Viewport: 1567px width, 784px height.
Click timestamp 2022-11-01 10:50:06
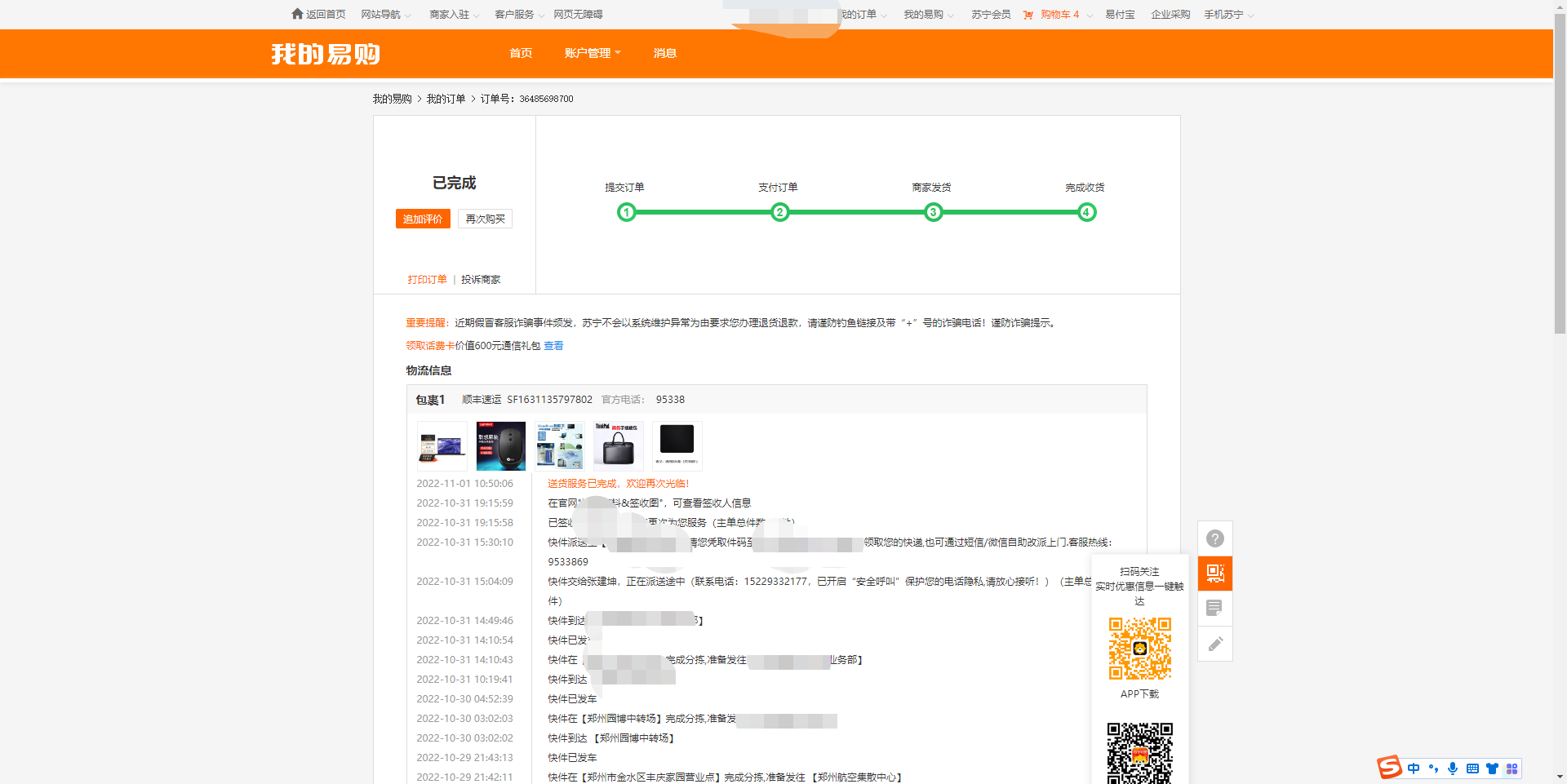pyautogui.click(x=464, y=484)
